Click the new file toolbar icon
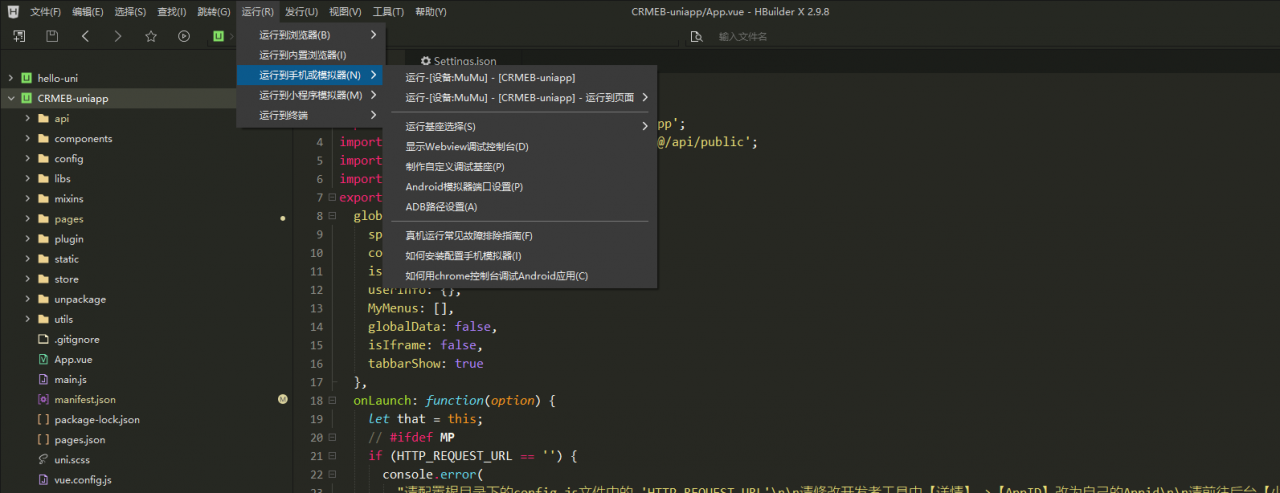Viewport: 1280px width, 493px height. (x=18, y=36)
